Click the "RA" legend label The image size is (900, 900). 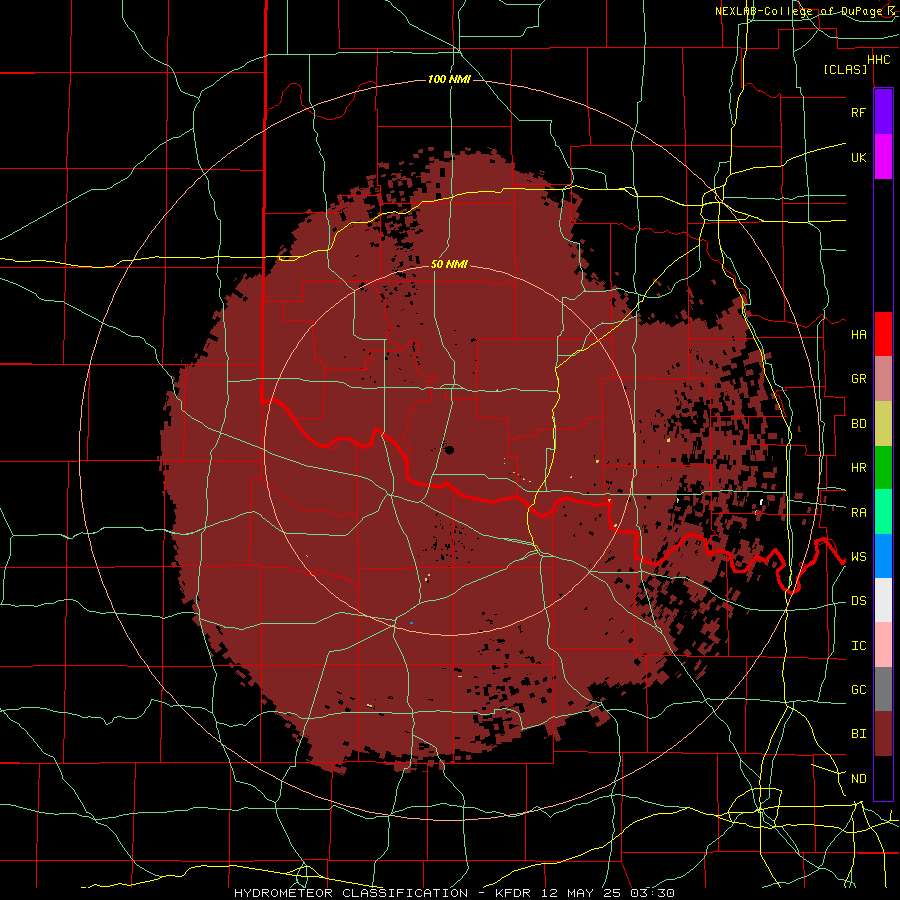[x=858, y=512]
